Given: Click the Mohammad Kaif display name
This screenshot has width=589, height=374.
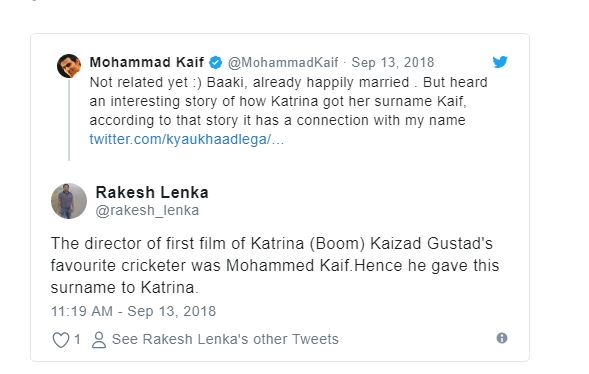Looking at the screenshot, I should 147,62.
